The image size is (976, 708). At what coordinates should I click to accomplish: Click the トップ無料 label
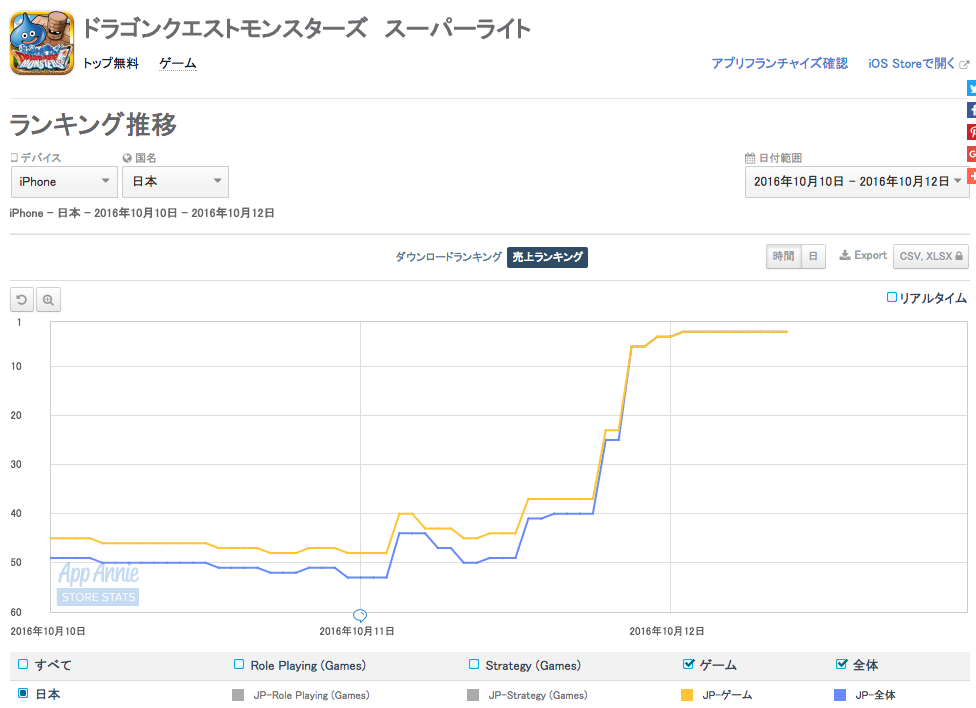click(111, 64)
